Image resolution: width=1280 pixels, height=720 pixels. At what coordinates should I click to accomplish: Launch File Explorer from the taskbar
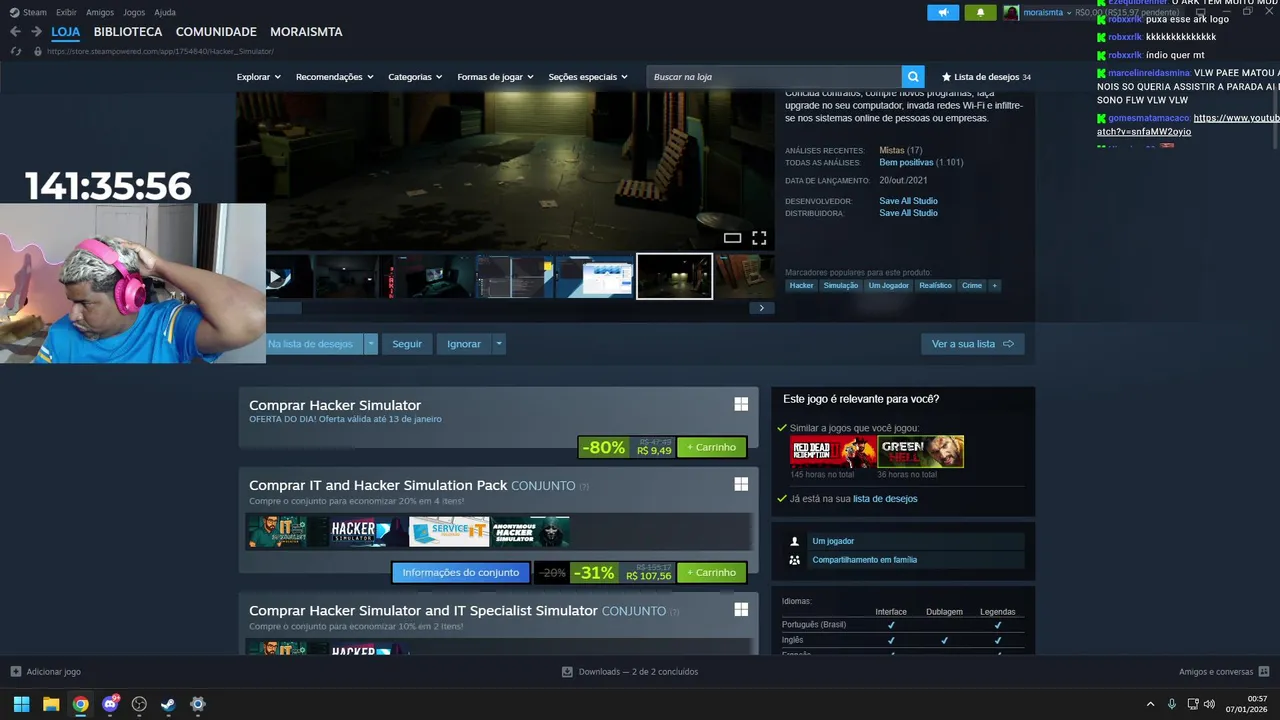[51, 704]
